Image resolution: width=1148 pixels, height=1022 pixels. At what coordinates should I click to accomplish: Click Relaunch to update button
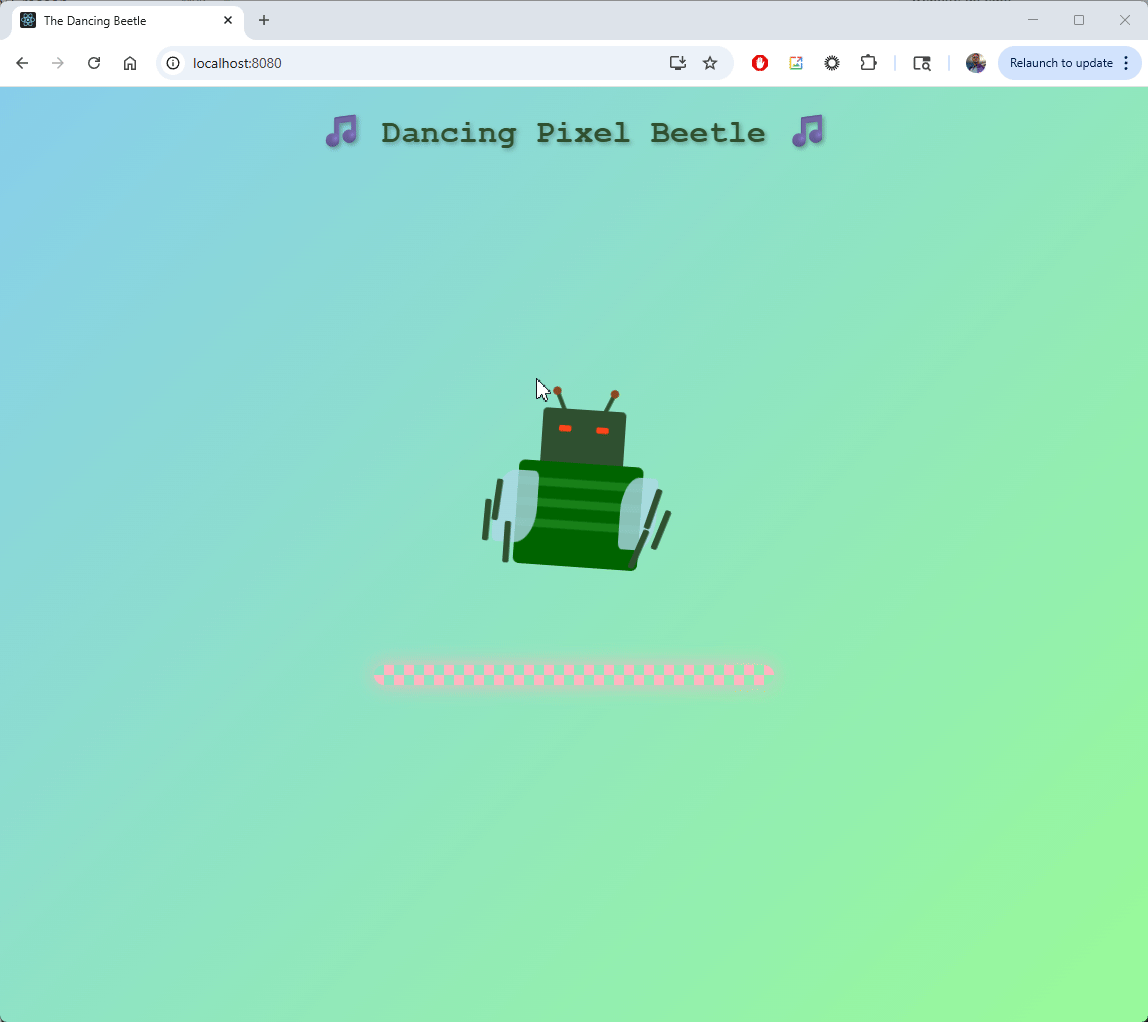(x=1060, y=63)
